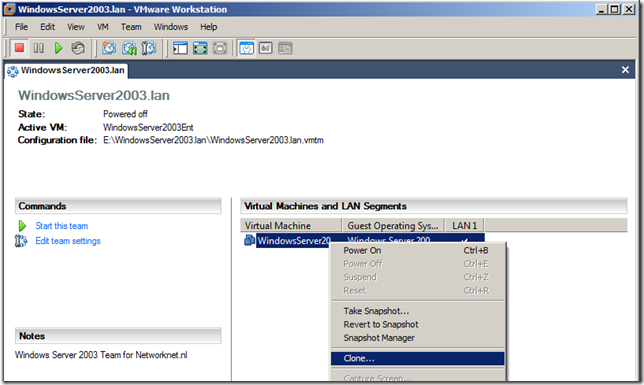Click the configuration file path text
Viewport: 644px width, 385px height.
[213, 140]
